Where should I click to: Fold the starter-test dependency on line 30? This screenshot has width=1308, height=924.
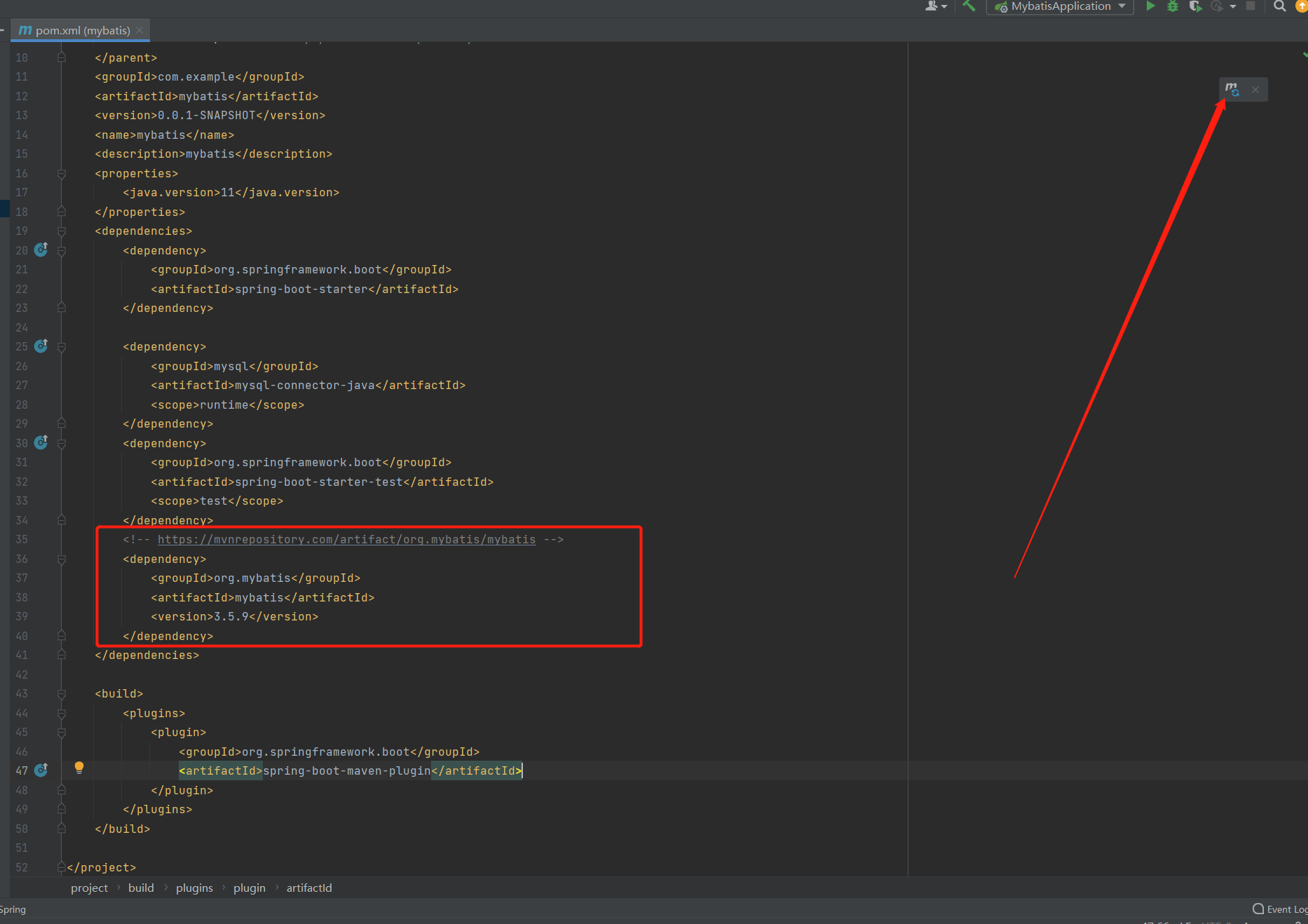[x=62, y=444]
